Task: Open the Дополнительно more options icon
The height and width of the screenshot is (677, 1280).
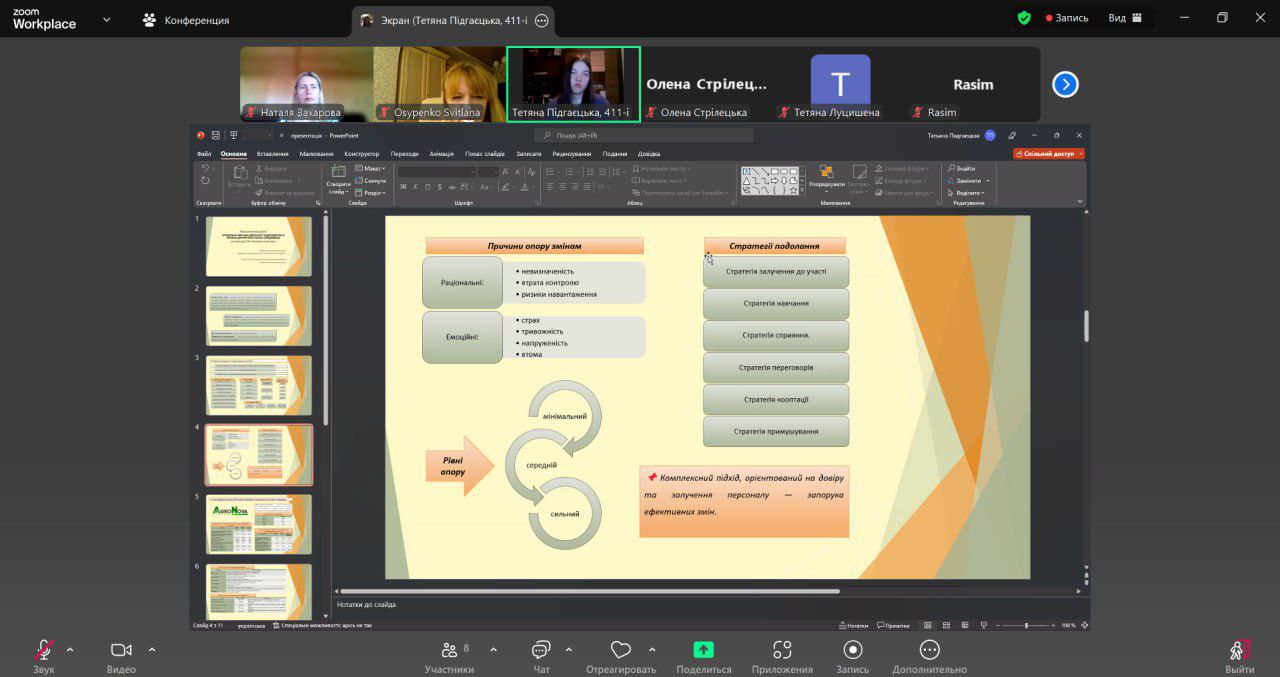Action: (929, 650)
